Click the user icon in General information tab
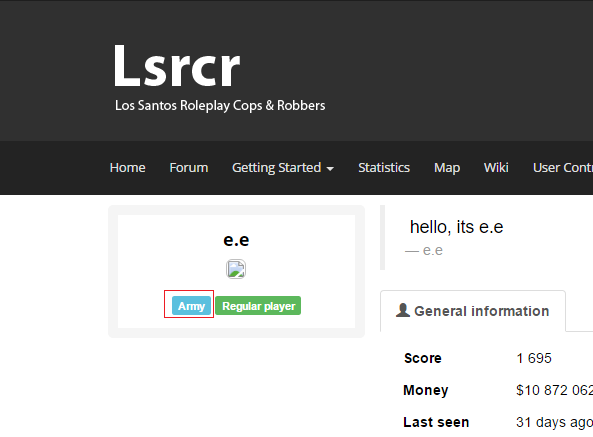Screen dimensions: 593x437 pos(403,310)
